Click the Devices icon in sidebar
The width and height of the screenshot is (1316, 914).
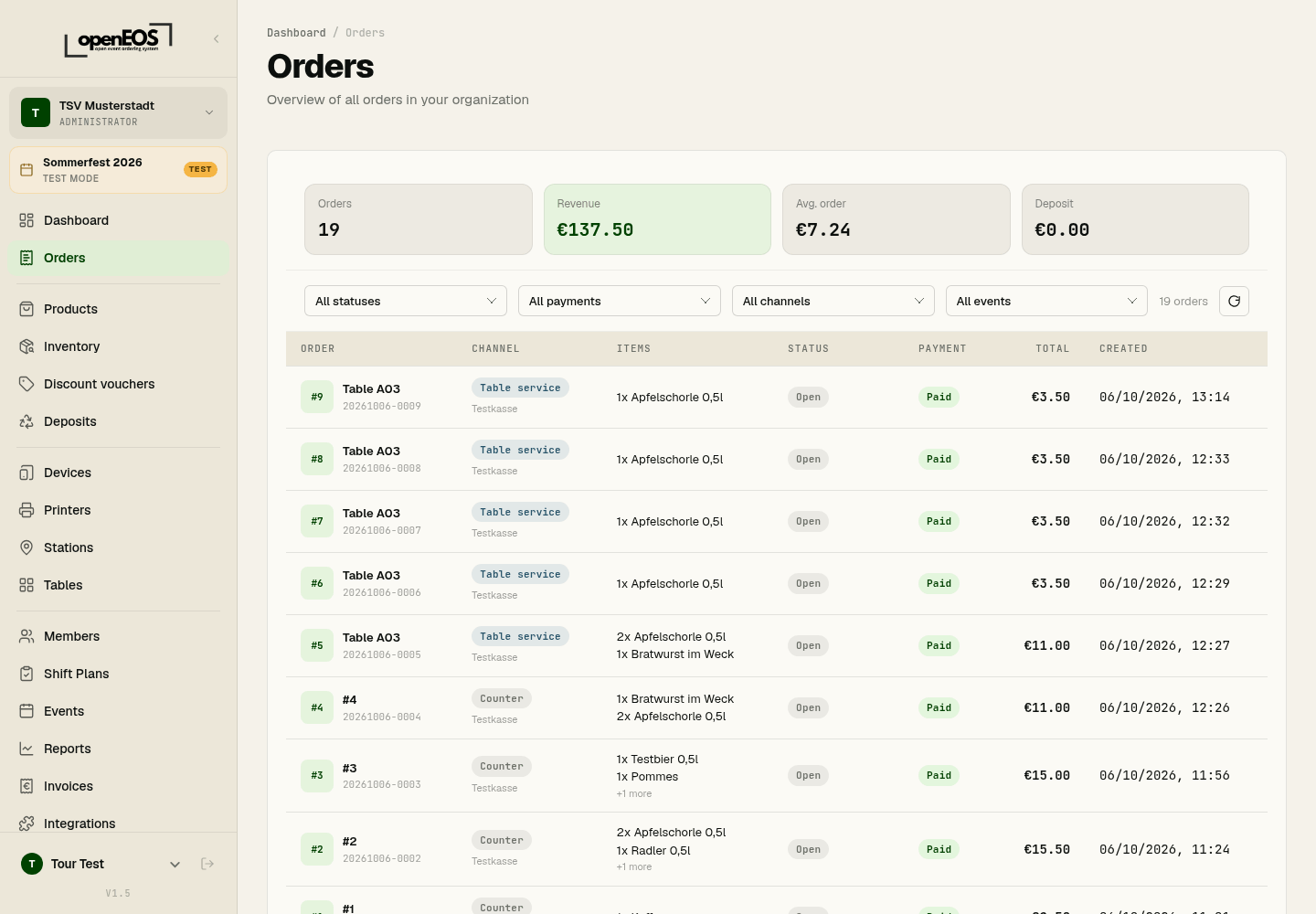(27, 473)
